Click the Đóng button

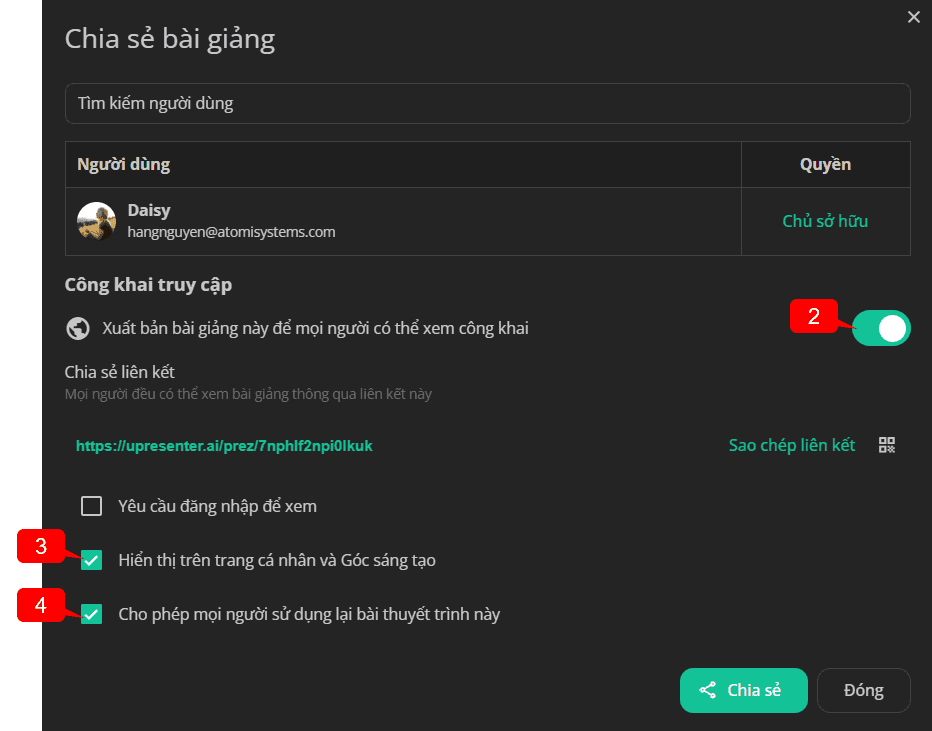coord(864,690)
